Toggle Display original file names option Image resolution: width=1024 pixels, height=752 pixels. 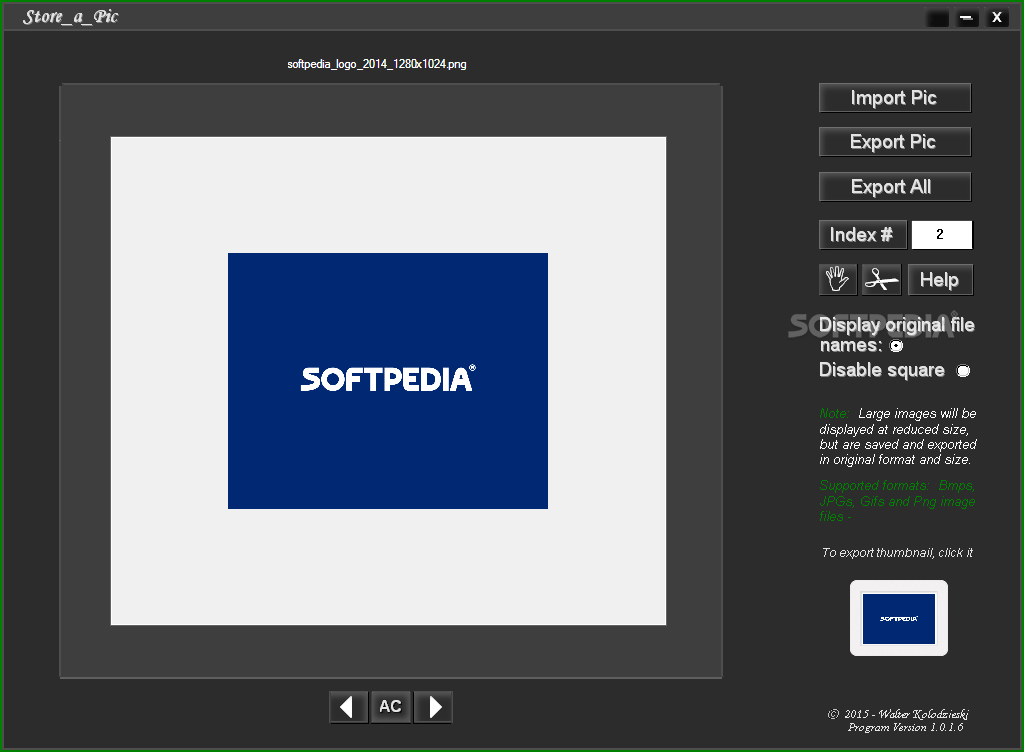coord(897,346)
